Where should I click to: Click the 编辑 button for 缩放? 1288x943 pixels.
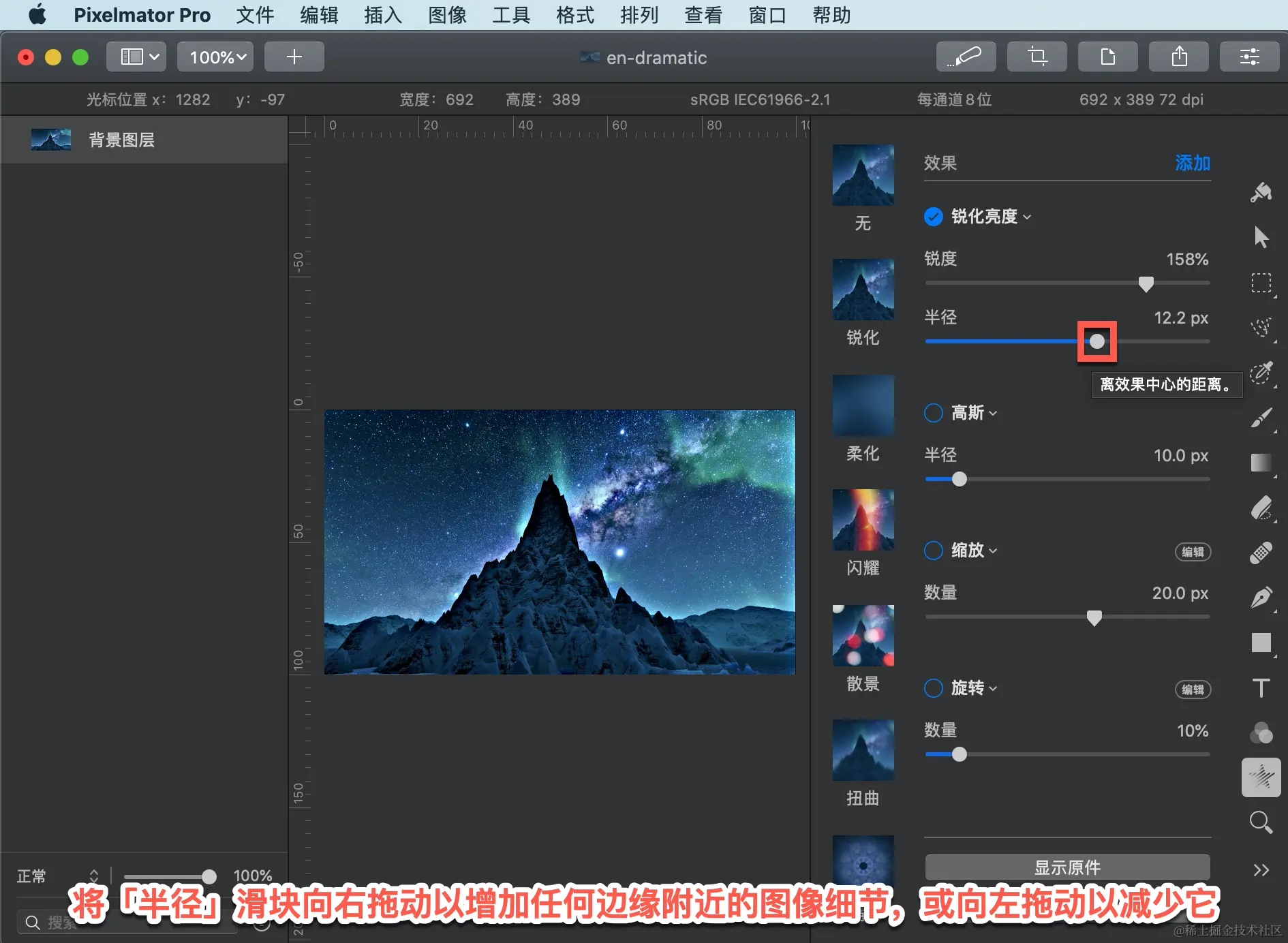1193,552
